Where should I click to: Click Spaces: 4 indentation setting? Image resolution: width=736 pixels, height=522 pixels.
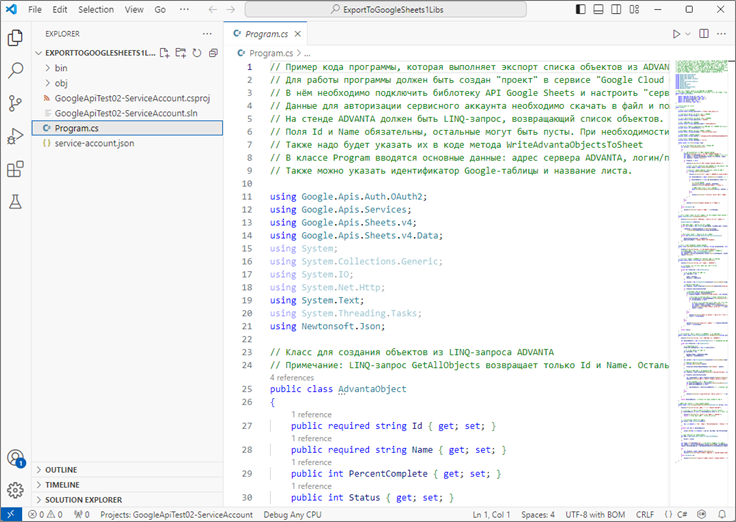(538, 514)
